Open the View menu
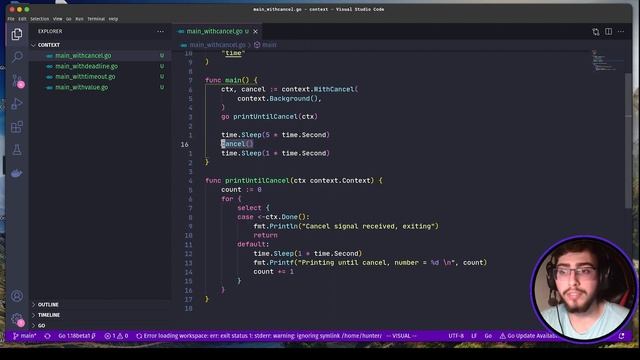The height and width of the screenshot is (360, 640). click(x=58, y=19)
